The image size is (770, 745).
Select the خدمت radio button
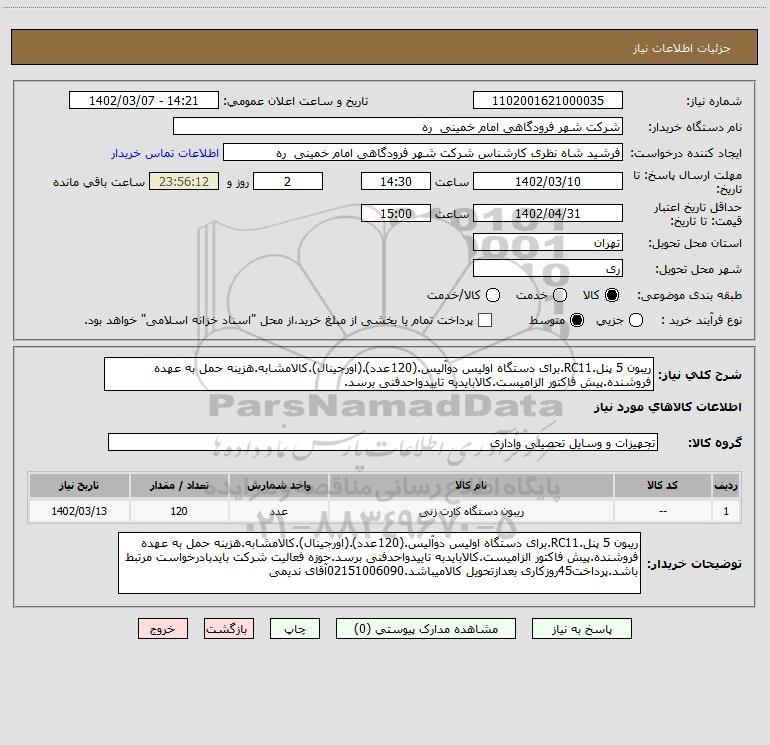coord(560,295)
